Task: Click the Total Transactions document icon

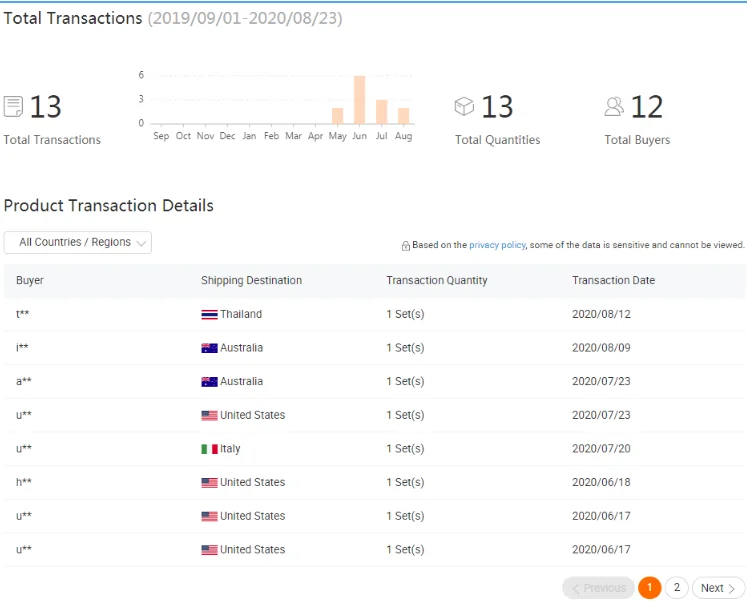Action: click(13, 107)
